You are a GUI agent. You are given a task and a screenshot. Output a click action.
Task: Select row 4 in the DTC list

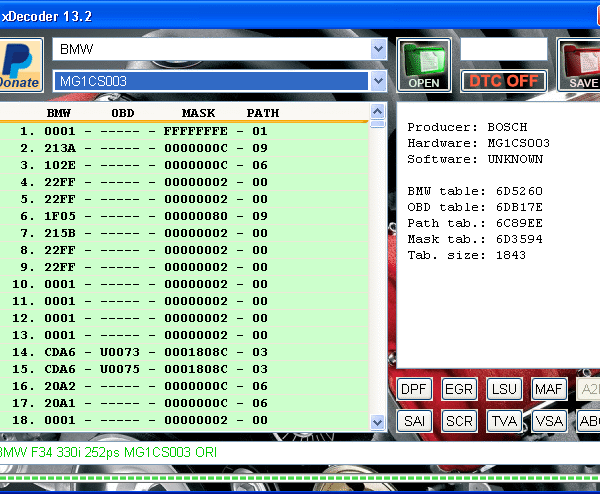point(184,182)
